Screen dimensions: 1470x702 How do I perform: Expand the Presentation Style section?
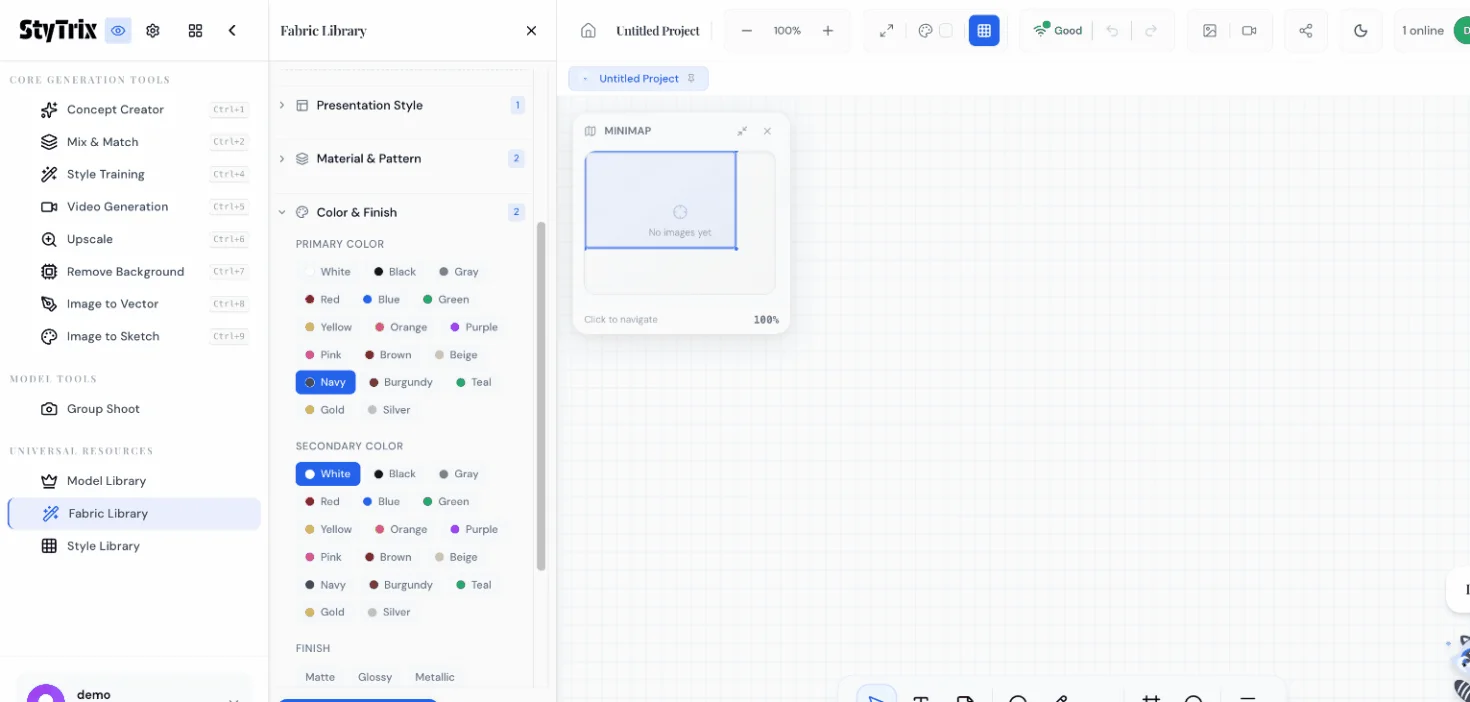[369, 105]
